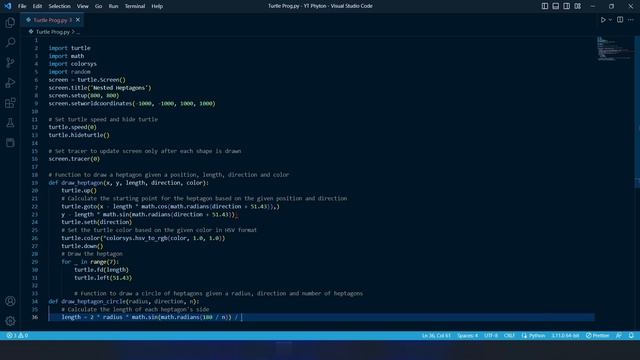Click the screen.setworldcoordinates line
Screen dimensions: 640x360
click(x=132, y=104)
